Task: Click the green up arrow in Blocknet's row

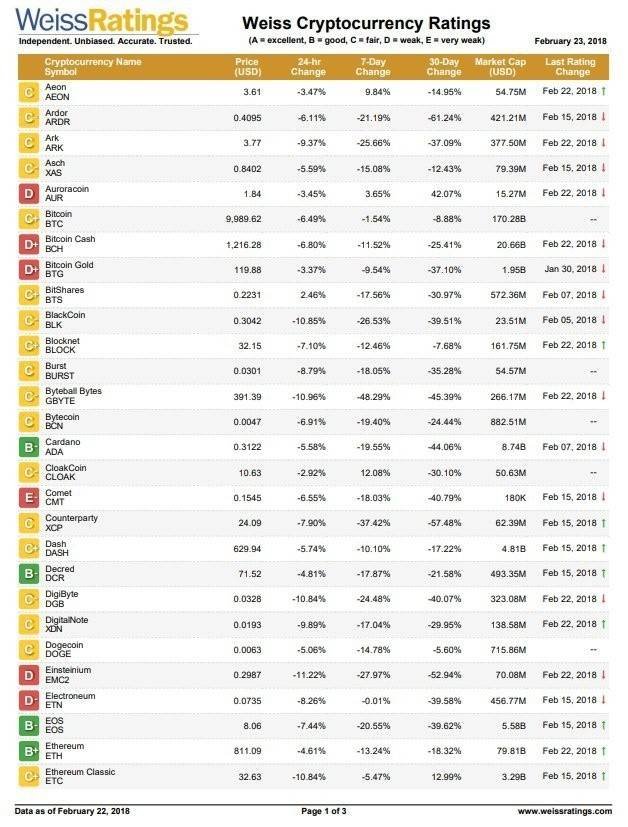Action: pos(604,345)
